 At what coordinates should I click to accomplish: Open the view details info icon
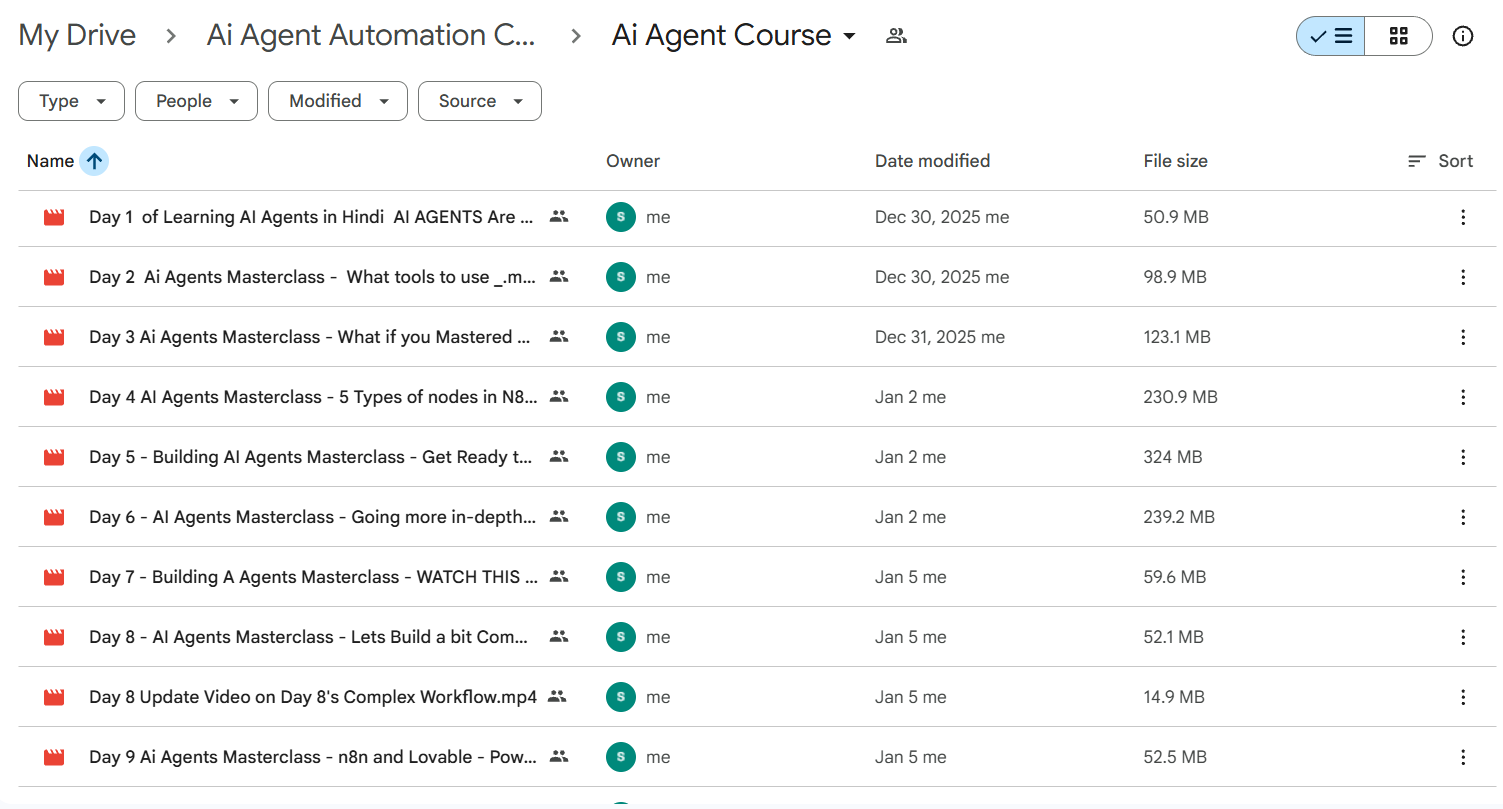coord(1462,37)
